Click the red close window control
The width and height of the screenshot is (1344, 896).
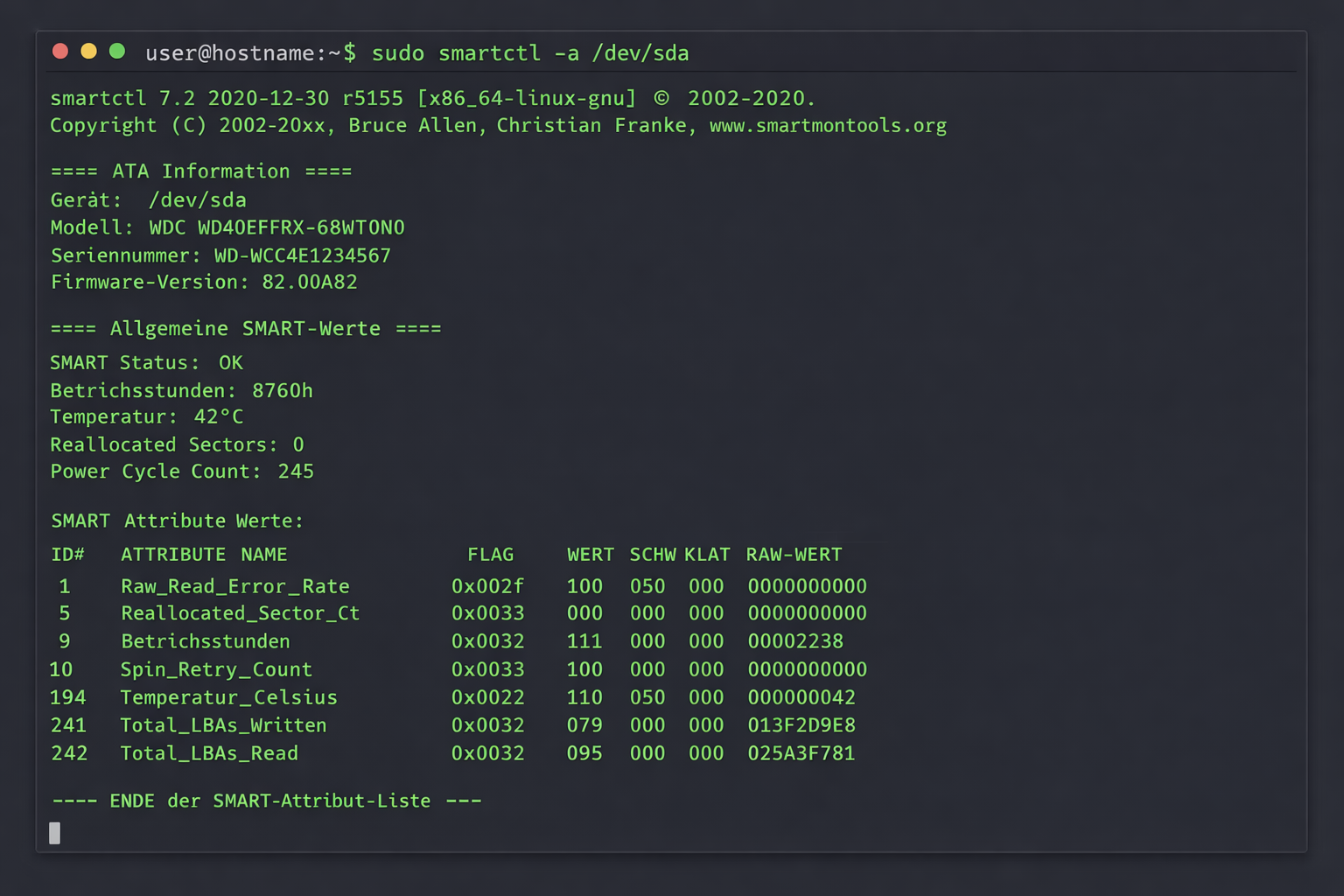click(x=60, y=51)
